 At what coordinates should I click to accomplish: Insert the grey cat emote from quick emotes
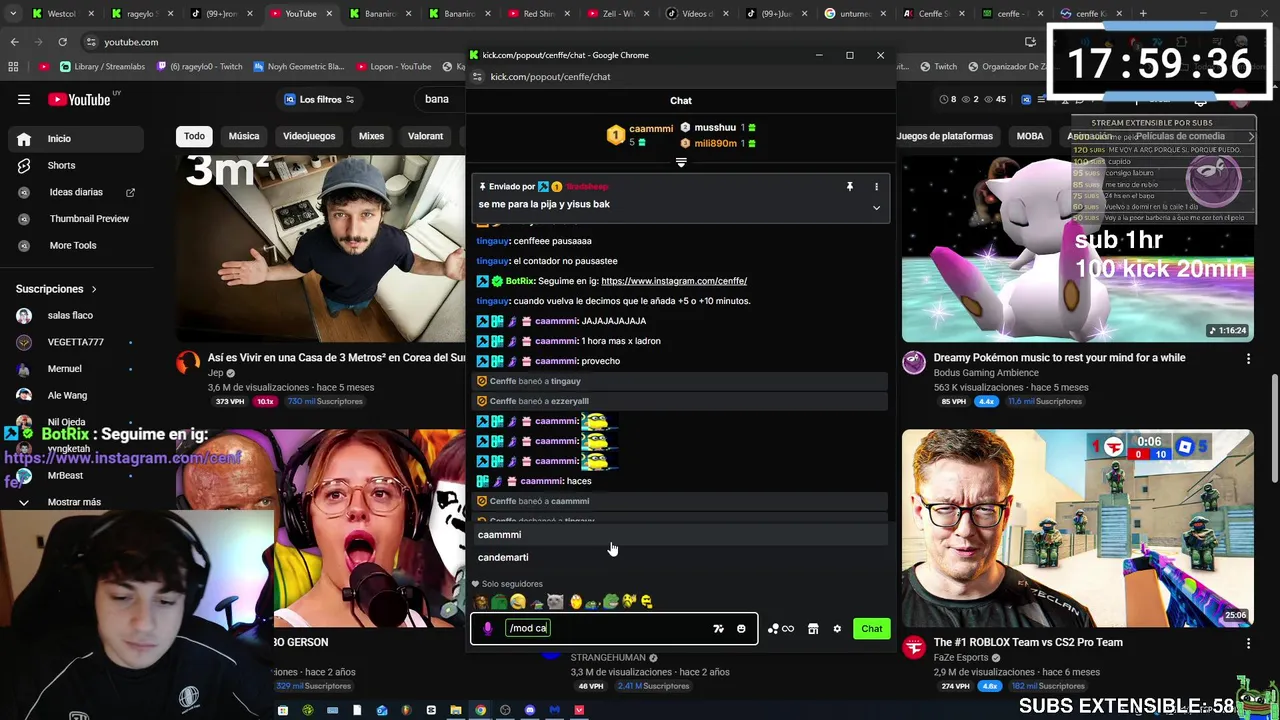[555, 602]
